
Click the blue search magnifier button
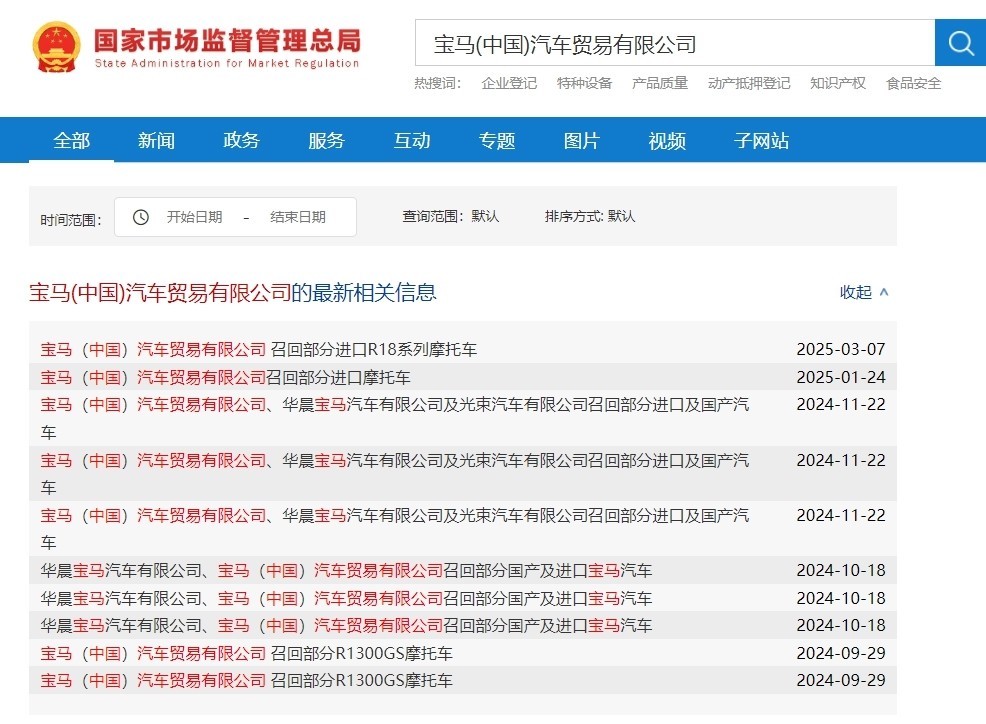tap(960, 43)
